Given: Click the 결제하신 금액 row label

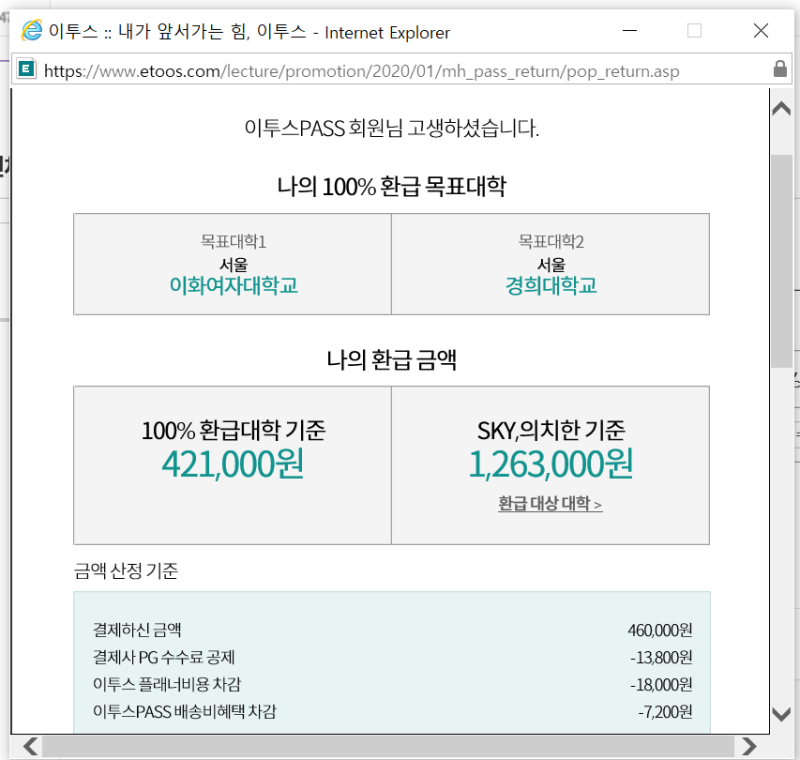Looking at the screenshot, I should pyautogui.click(x=137, y=630).
